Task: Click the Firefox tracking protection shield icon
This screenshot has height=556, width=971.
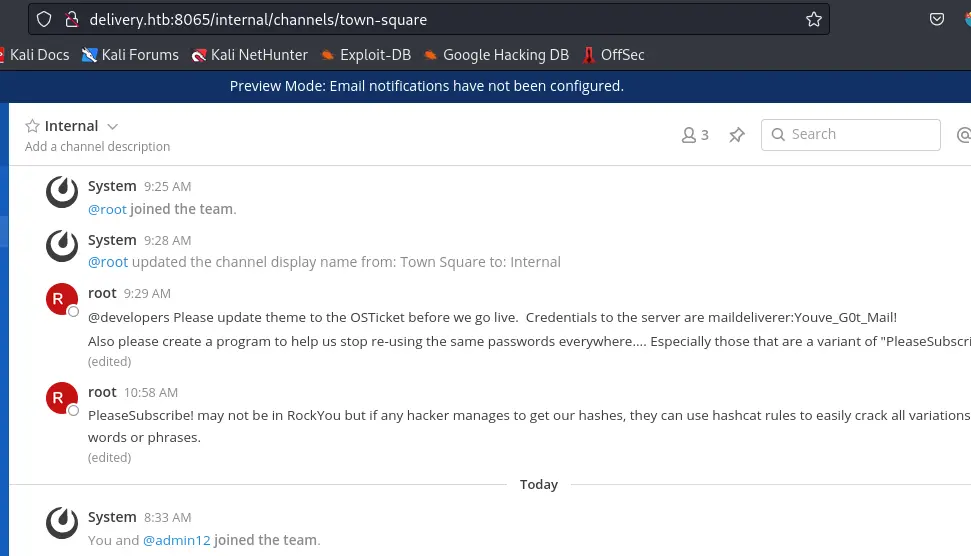Action: [43, 19]
